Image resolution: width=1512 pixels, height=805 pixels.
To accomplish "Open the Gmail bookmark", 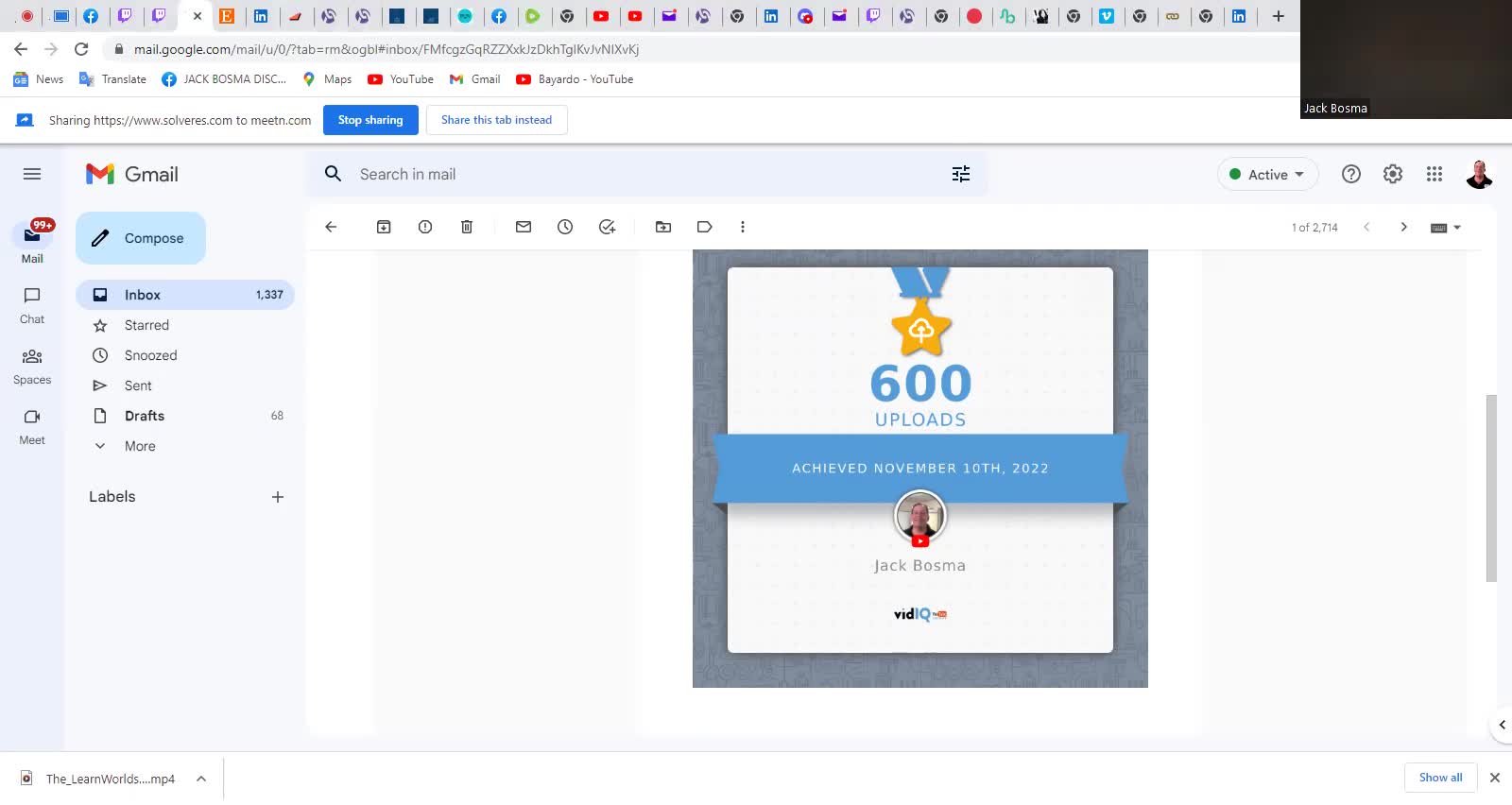I will tap(474, 79).
